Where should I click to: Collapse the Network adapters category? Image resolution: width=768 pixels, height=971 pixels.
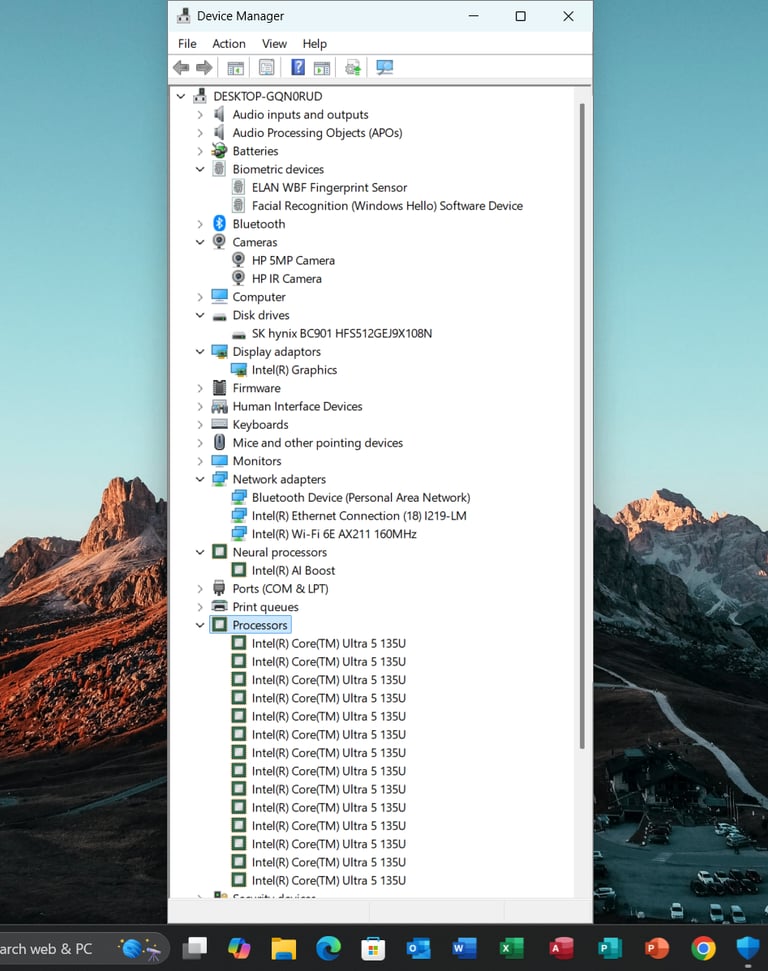point(199,479)
